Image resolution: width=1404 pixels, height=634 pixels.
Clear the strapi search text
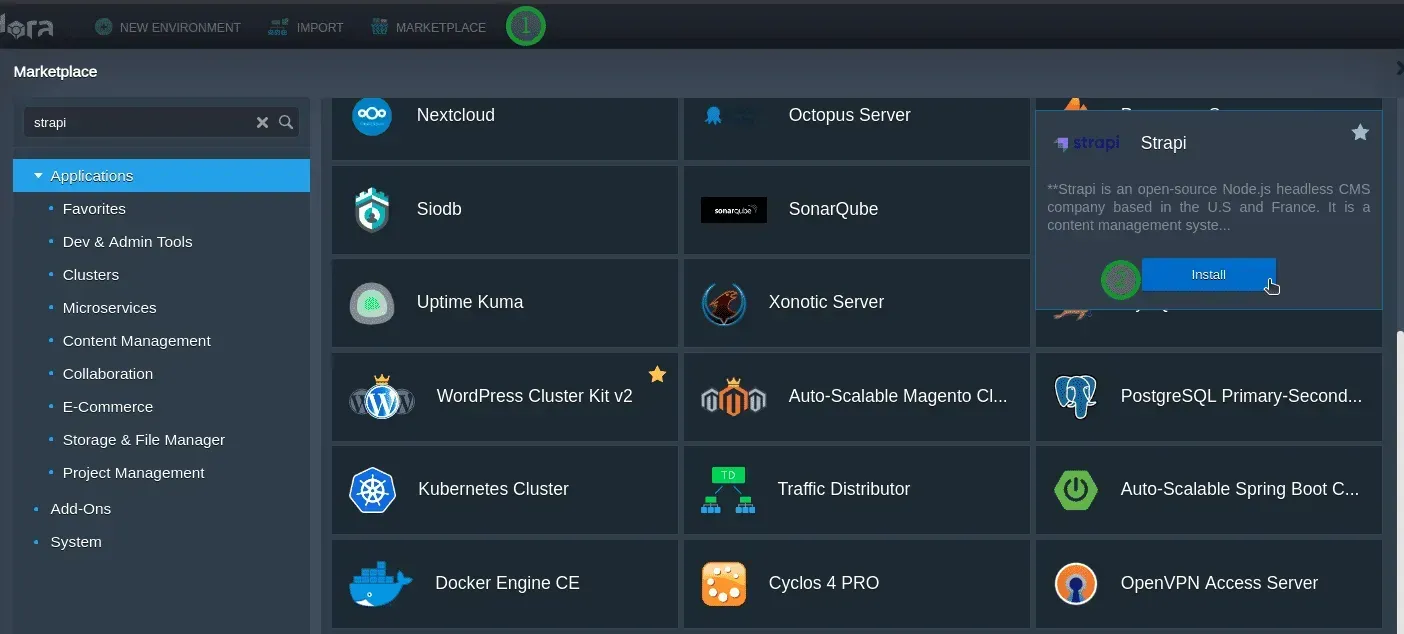[x=262, y=122]
